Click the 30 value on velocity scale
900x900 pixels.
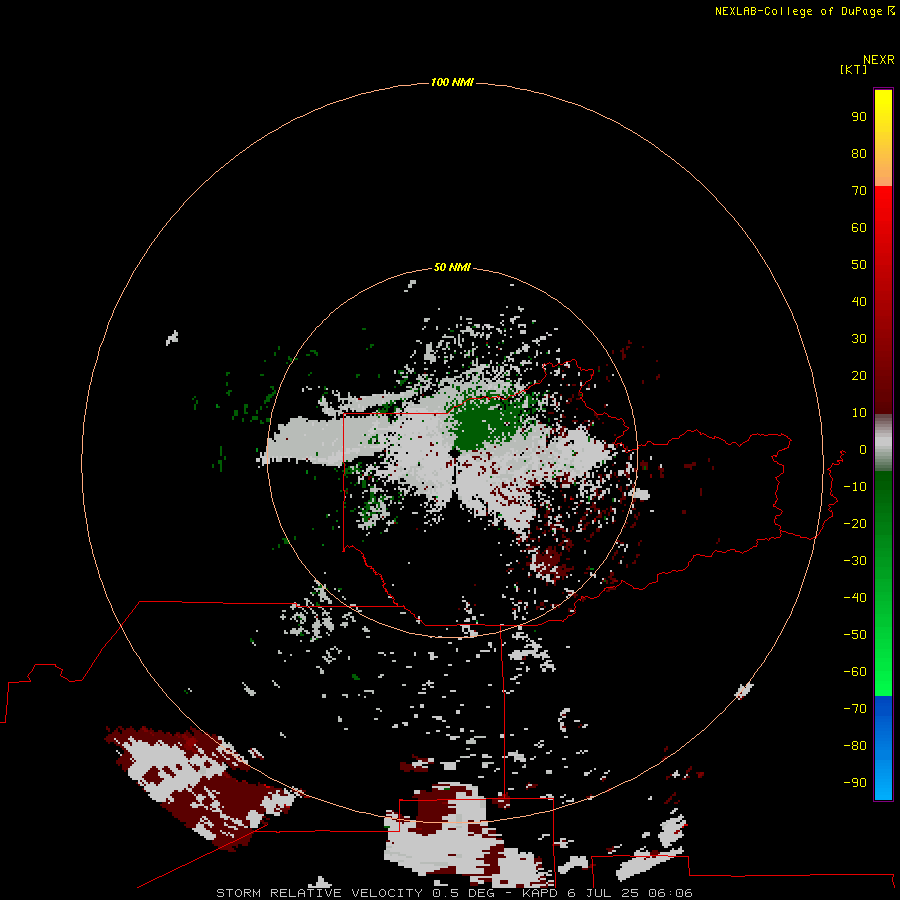(859, 339)
